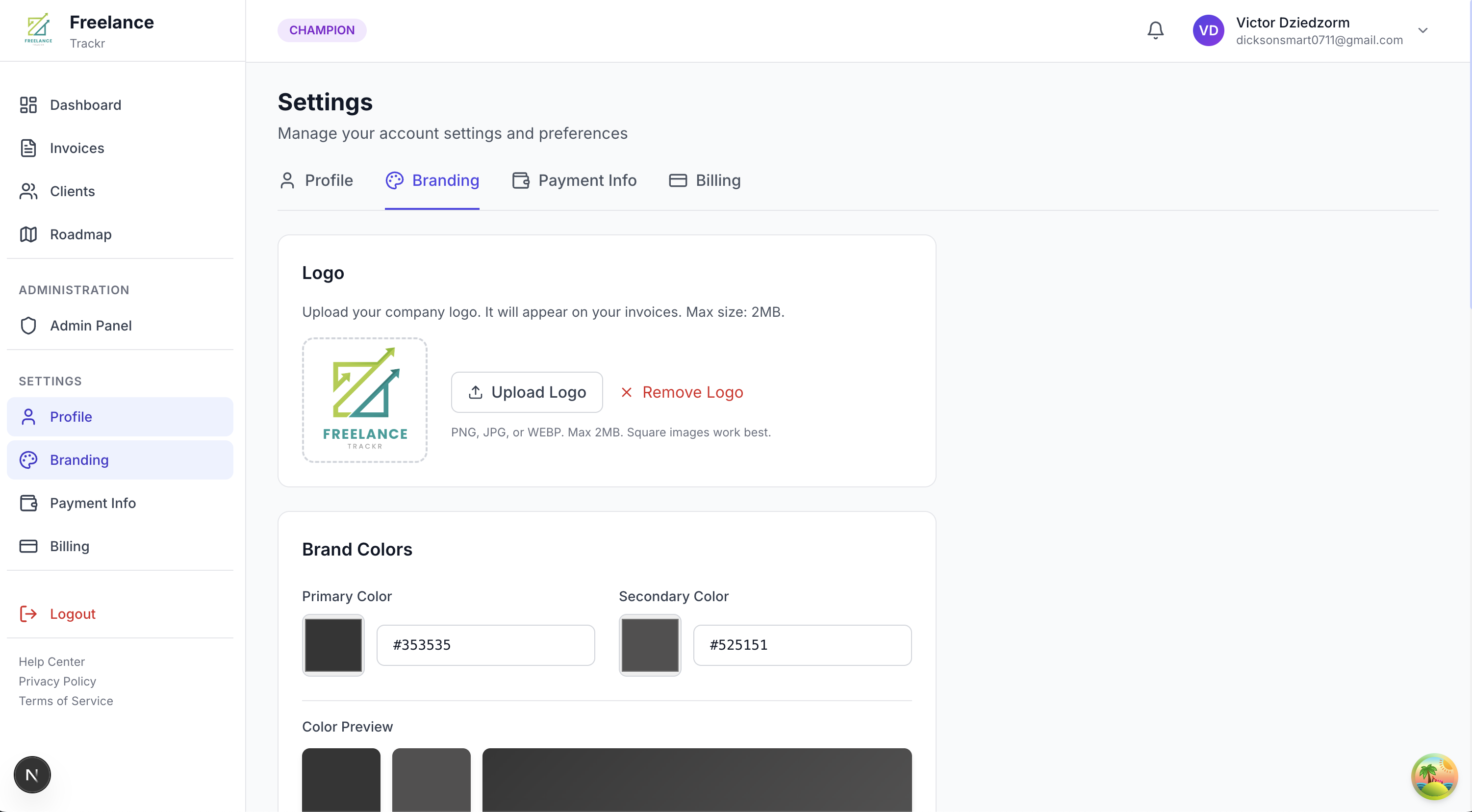Image resolution: width=1472 pixels, height=812 pixels.
Task: Remove the current company logo
Action: tap(681, 392)
